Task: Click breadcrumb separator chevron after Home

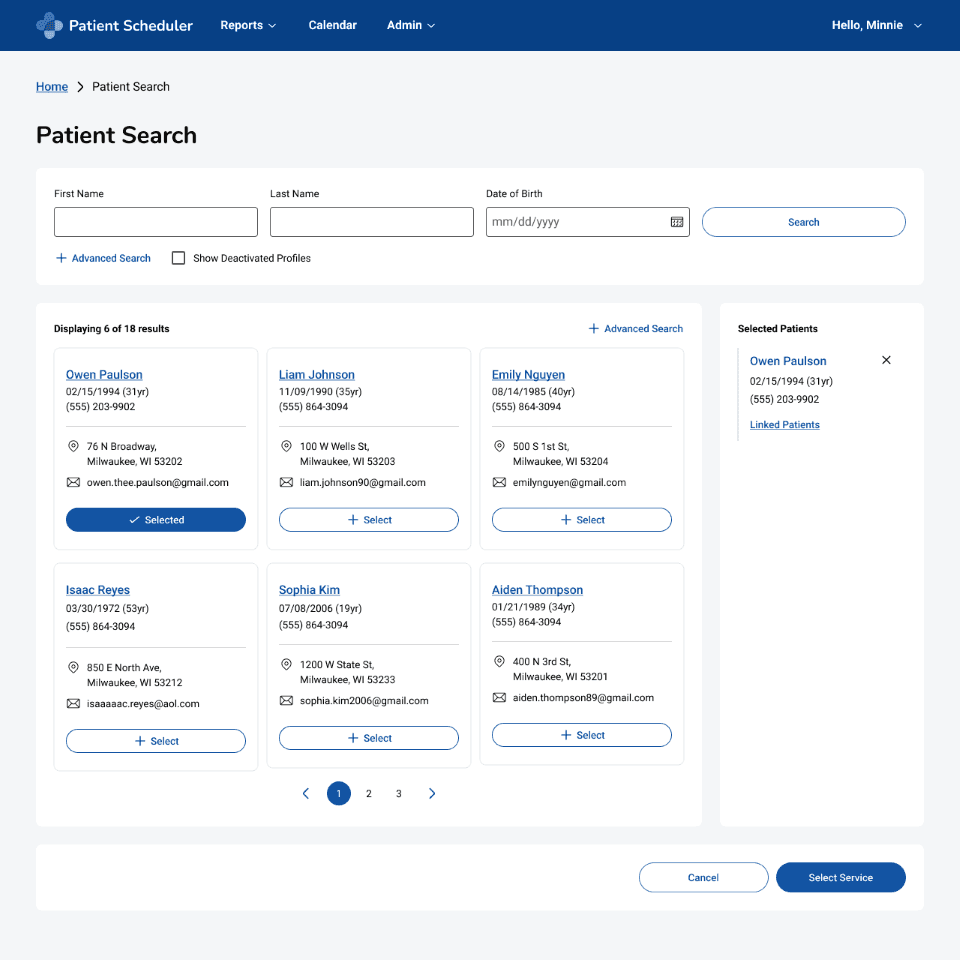Action: coord(80,87)
